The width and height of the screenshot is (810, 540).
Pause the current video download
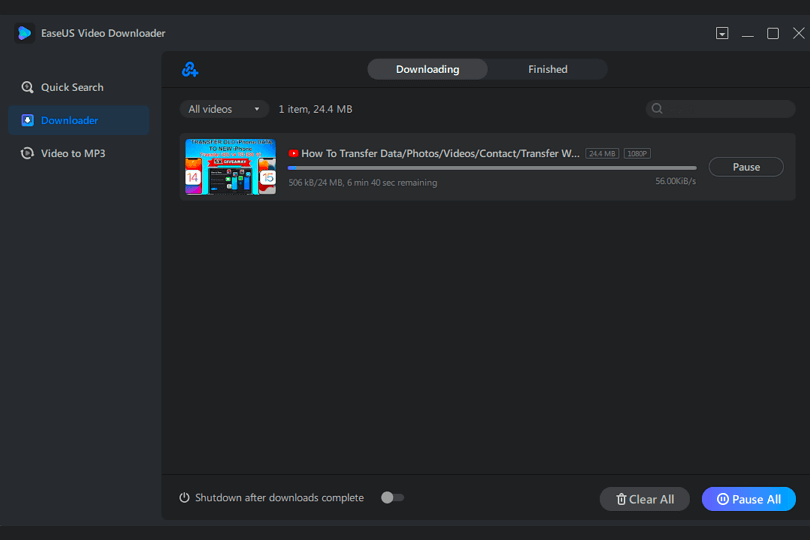[x=745, y=167]
